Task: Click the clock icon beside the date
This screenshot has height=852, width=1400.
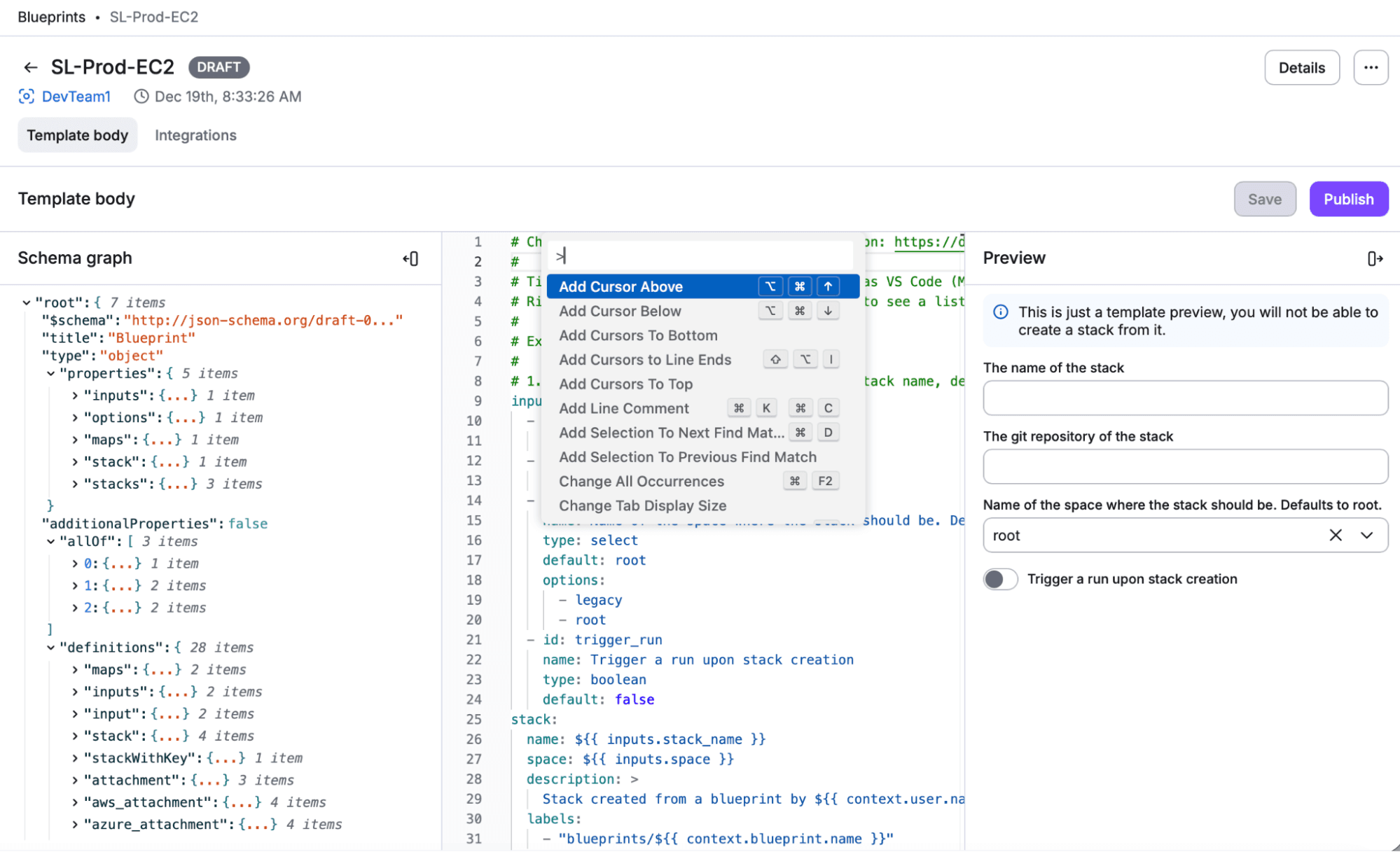Action: click(x=141, y=97)
